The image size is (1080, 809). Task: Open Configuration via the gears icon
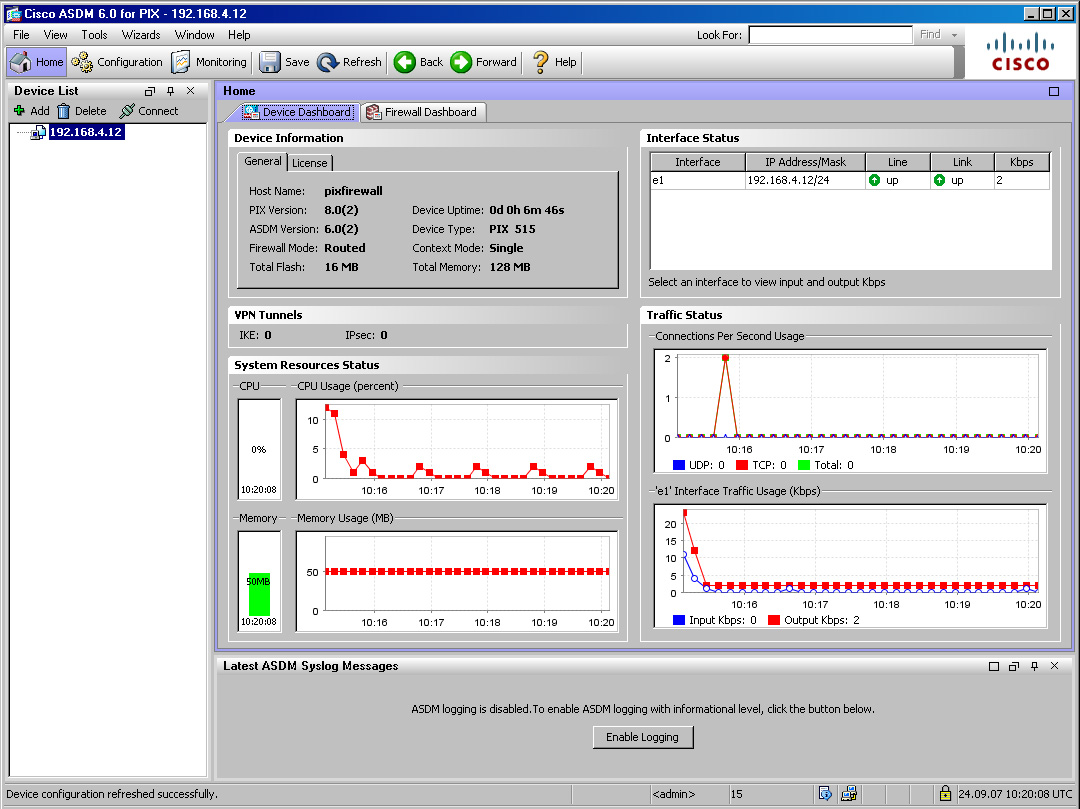coord(82,62)
